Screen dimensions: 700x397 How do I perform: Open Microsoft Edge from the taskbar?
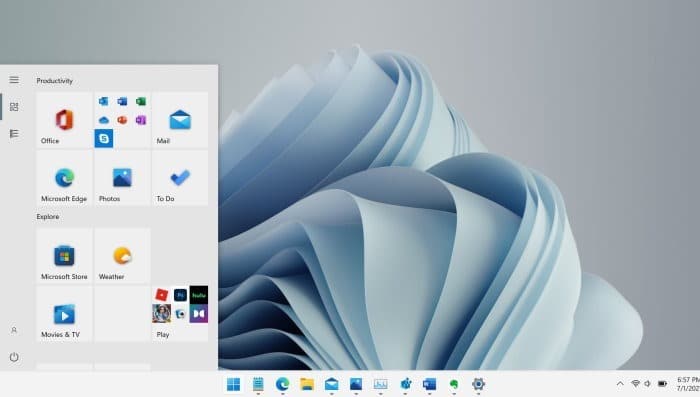point(282,384)
